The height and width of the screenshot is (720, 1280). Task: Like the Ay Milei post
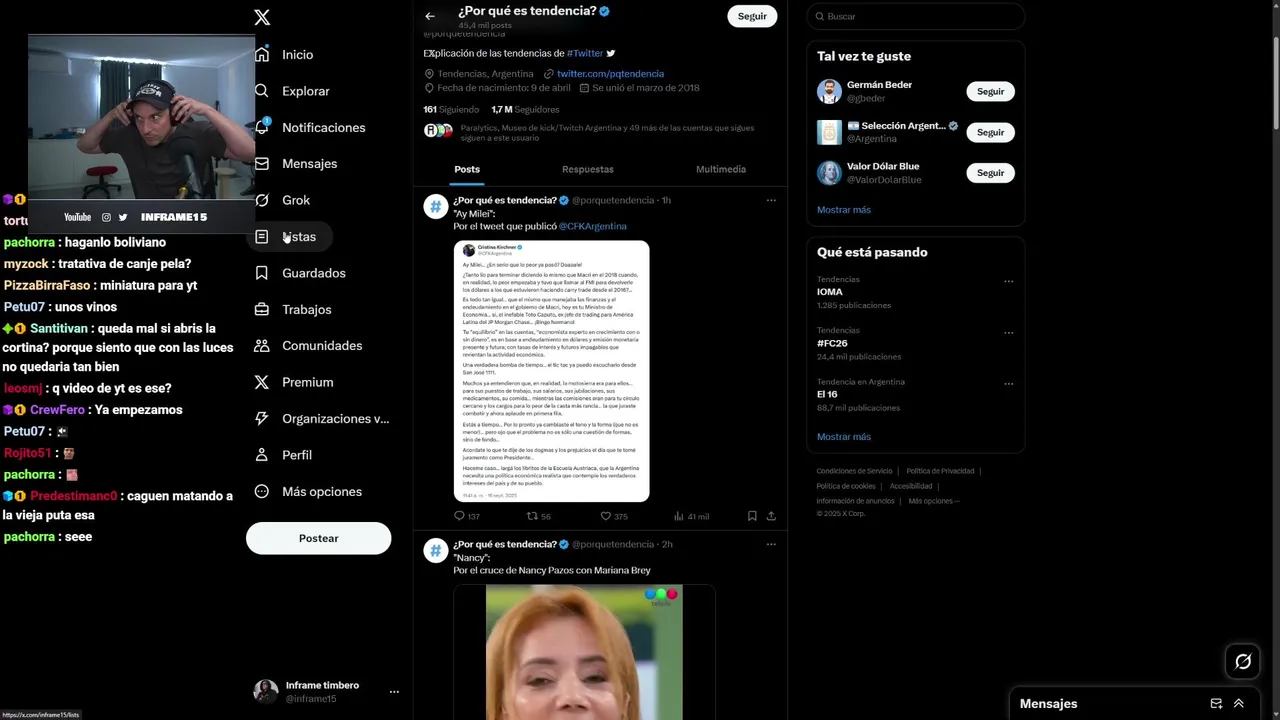605,516
